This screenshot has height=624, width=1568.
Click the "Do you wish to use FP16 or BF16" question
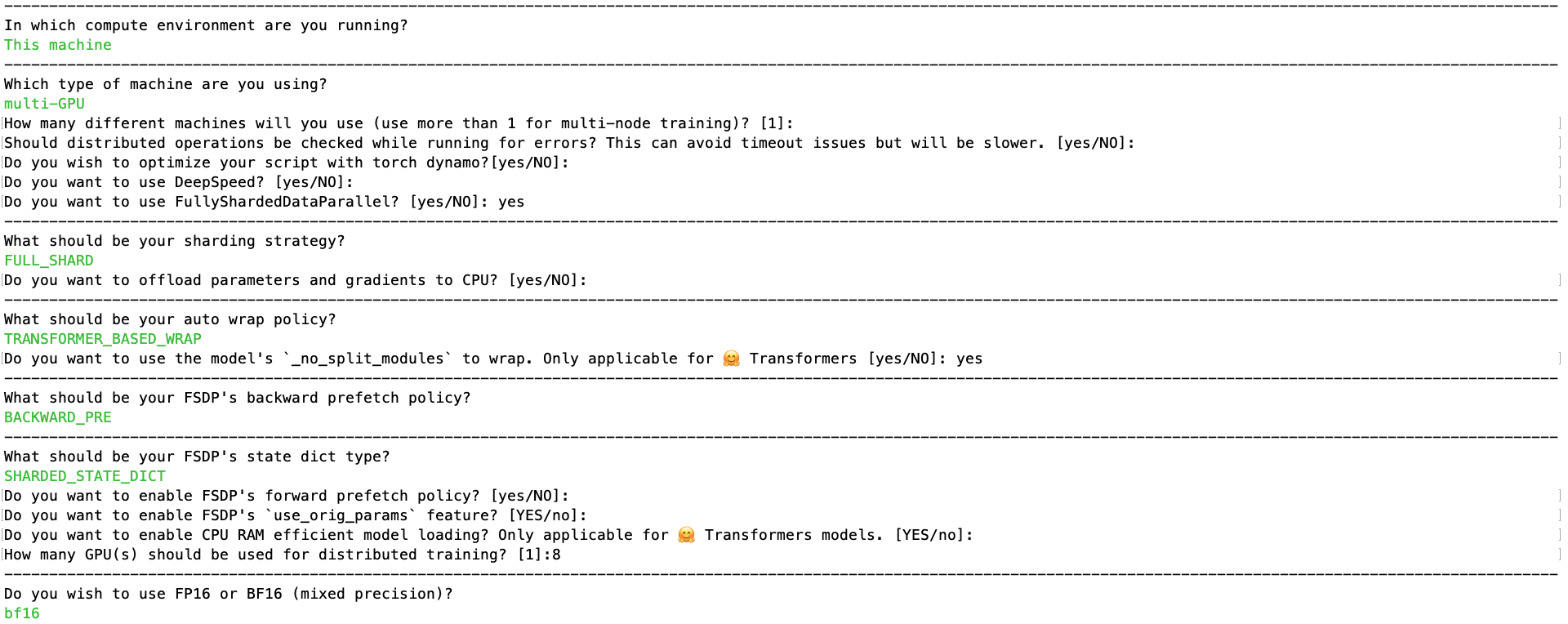[229, 594]
